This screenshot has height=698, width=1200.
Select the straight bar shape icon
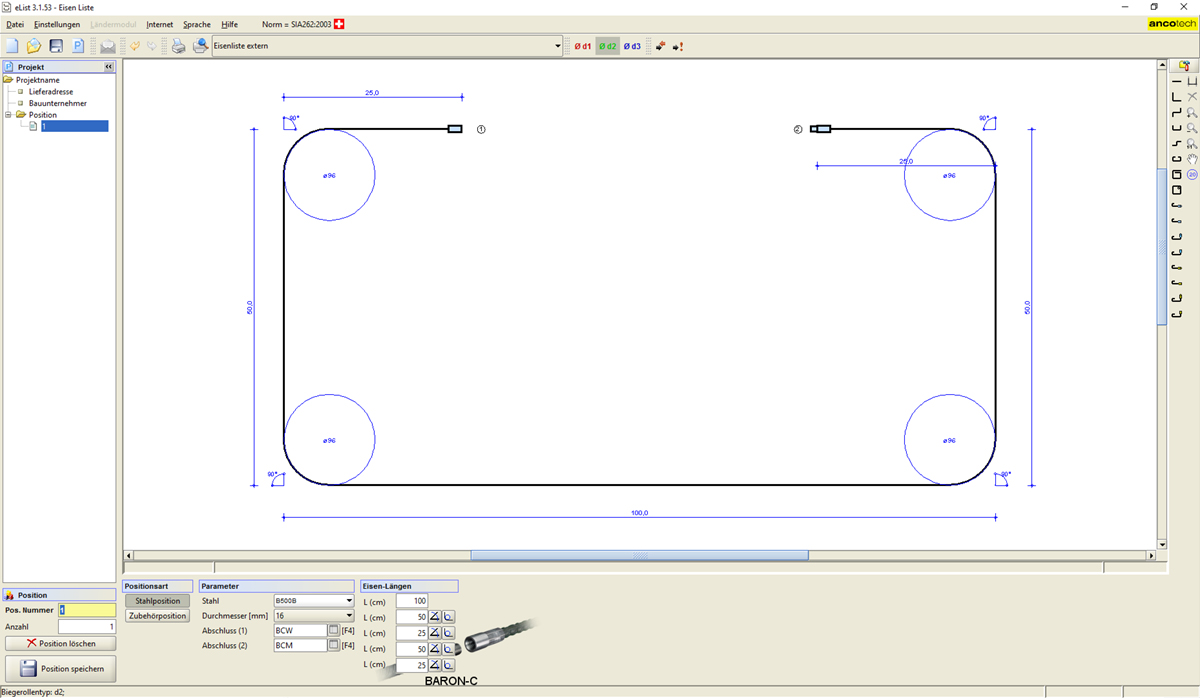pyautogui.click(x=1176, y=81)
